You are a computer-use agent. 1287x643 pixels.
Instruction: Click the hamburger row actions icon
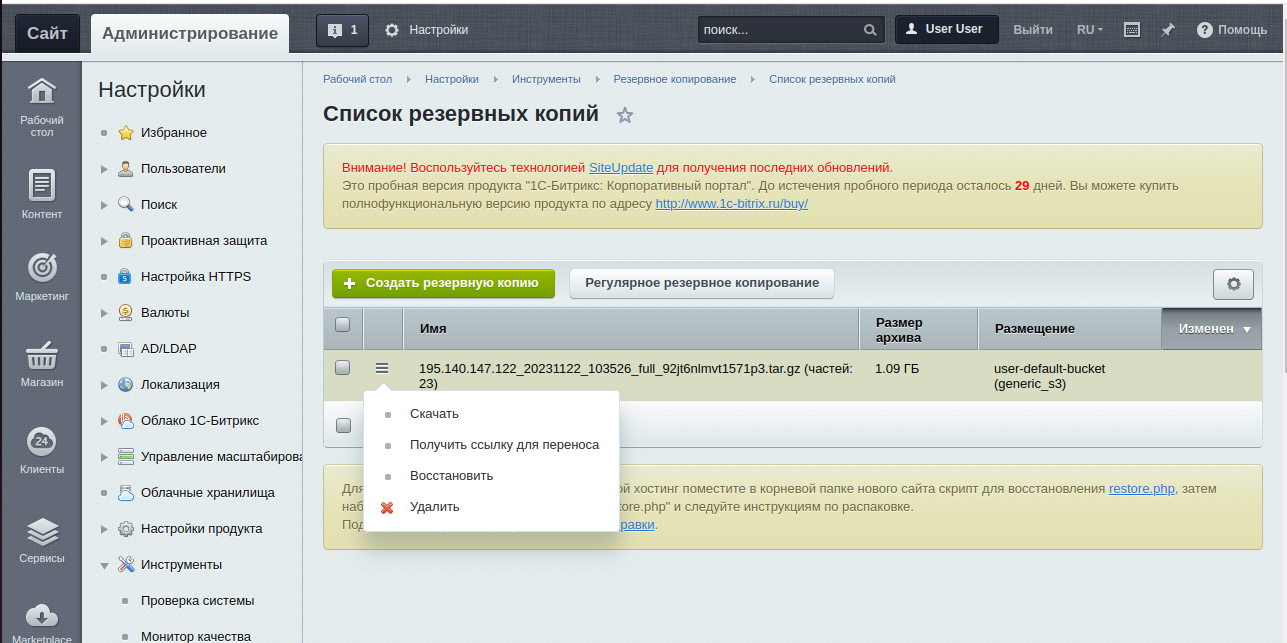(382, 368)
